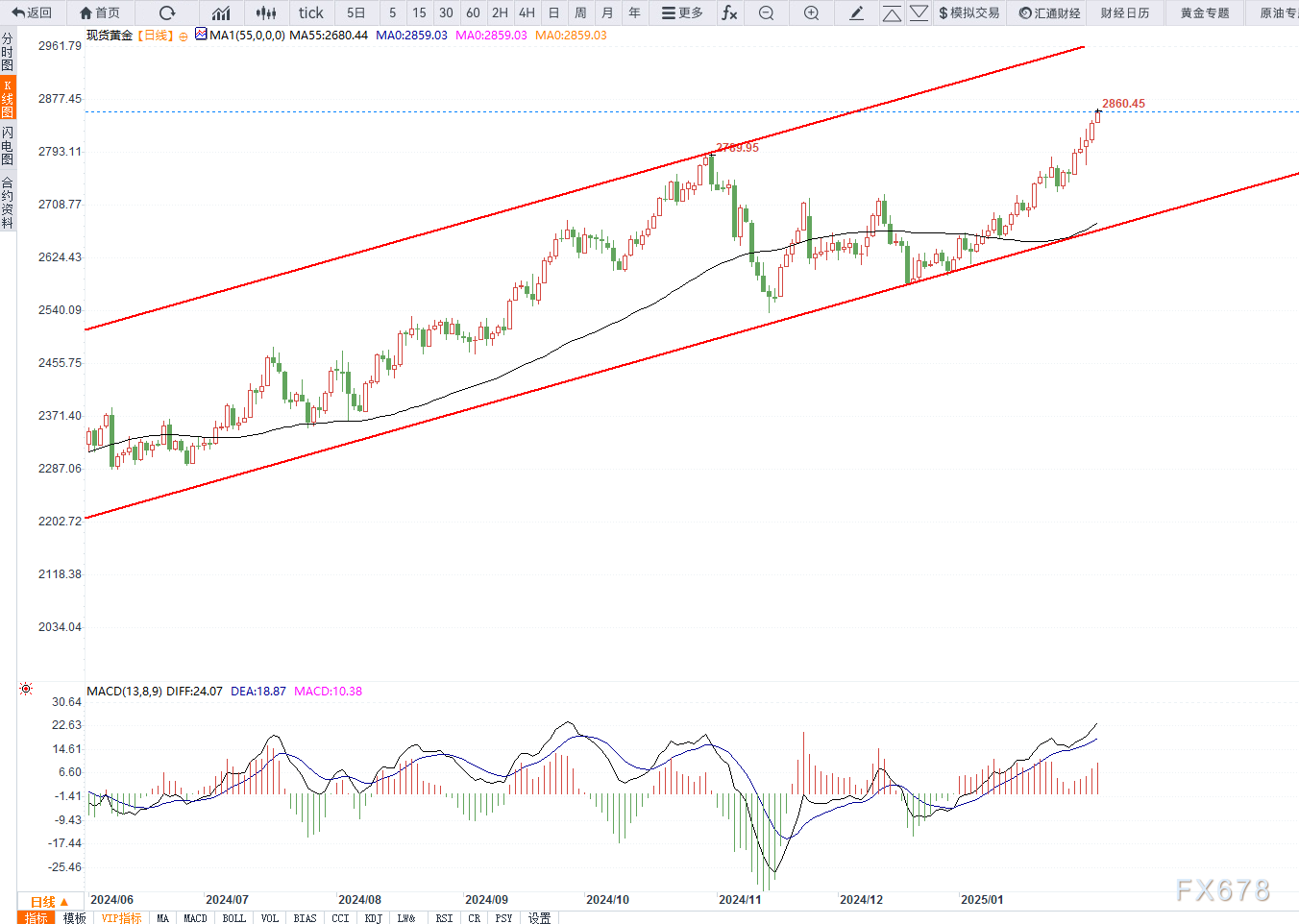Select the 周 (weekly) timeframe
Image resolution: width=1299 pixels, height=924 pixels.
[x=580, y=12]
